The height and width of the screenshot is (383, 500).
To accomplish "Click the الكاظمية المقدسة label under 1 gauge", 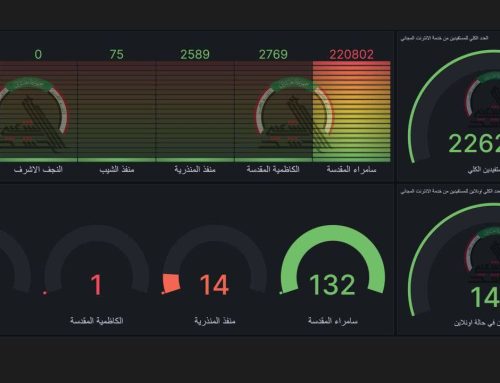I will 97,321.
